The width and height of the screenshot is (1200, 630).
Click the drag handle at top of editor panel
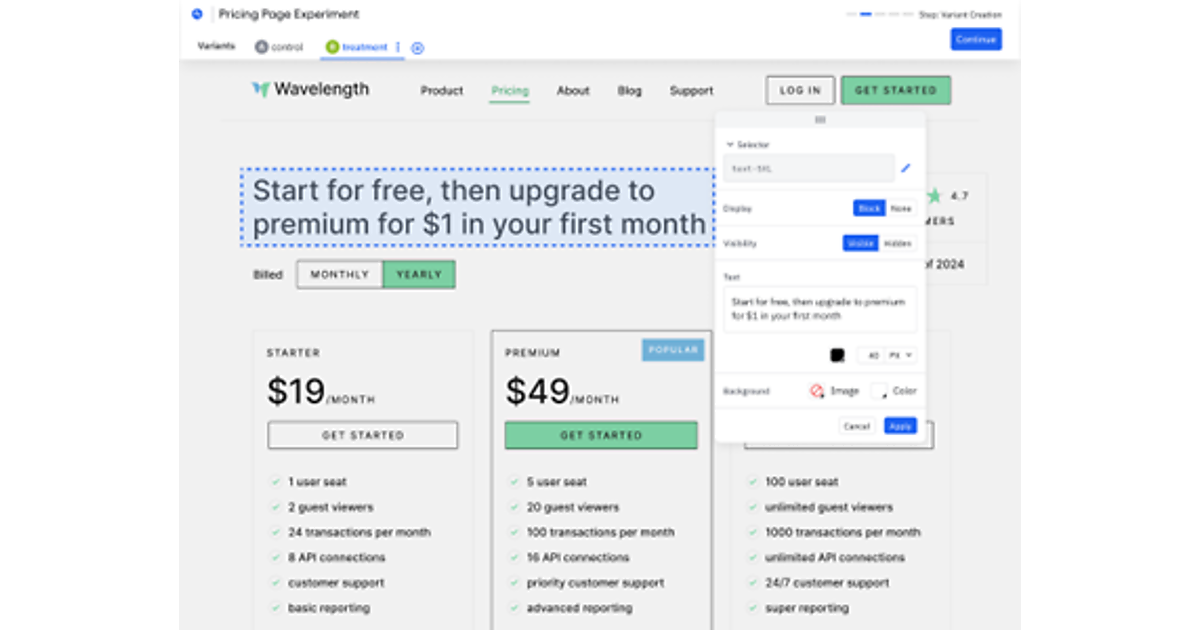point(820,119)
